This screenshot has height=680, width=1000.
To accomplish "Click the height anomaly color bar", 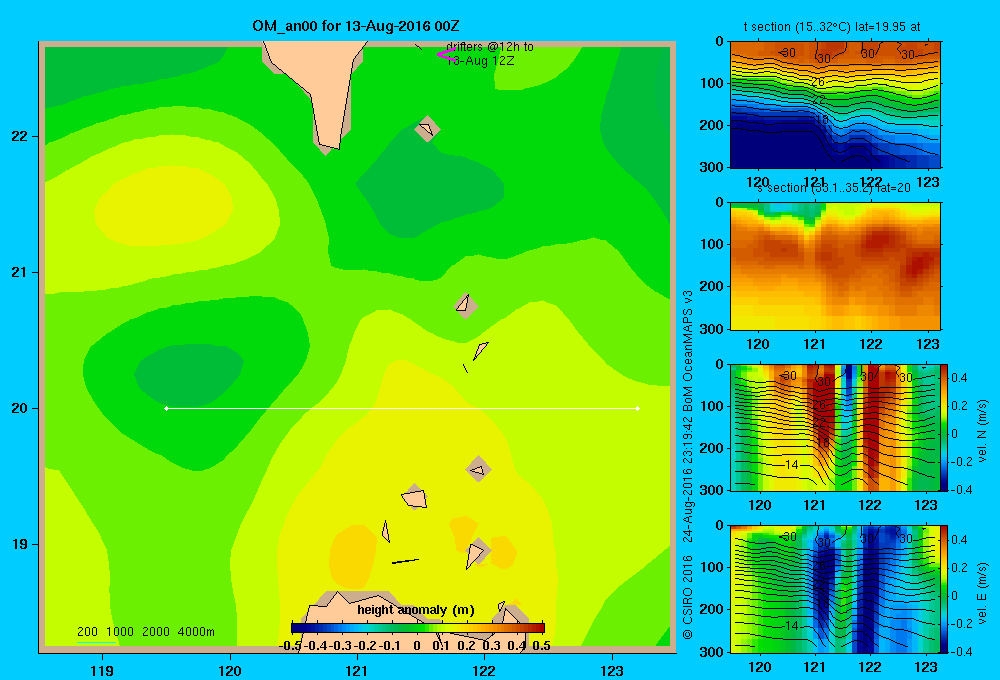I will point(418,628).
